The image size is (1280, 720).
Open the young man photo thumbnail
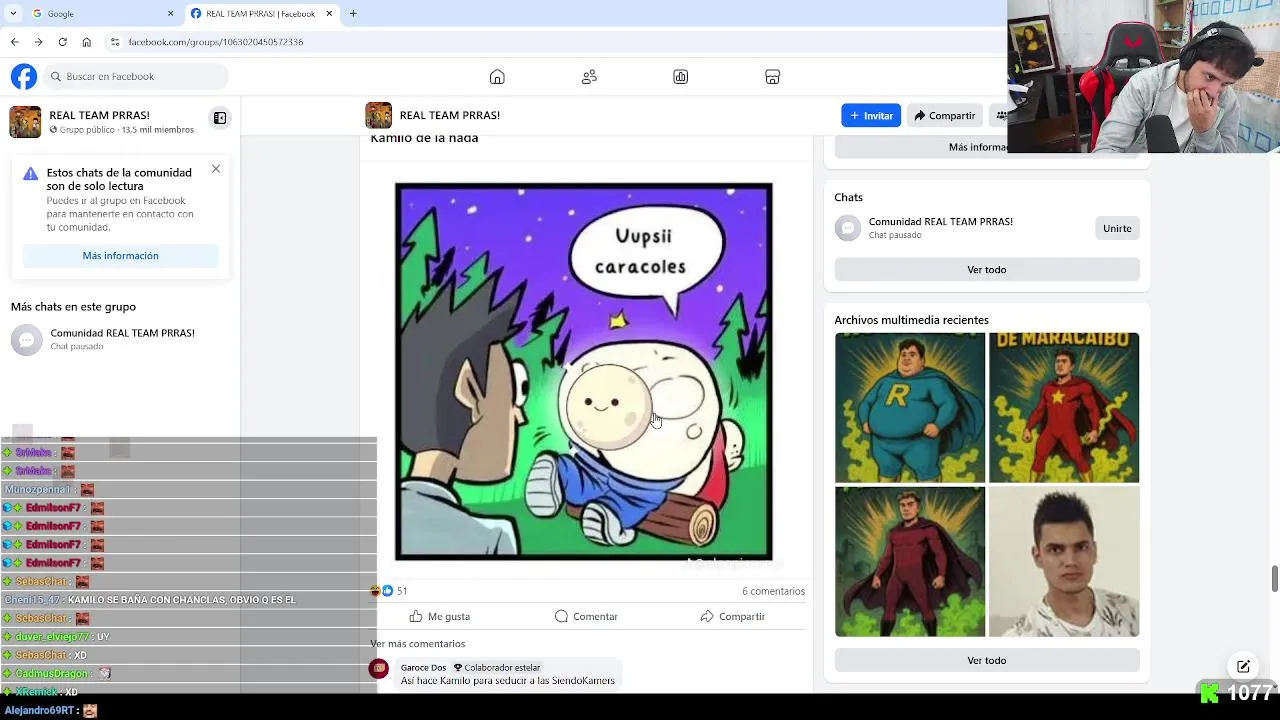tap(1064, 562)
